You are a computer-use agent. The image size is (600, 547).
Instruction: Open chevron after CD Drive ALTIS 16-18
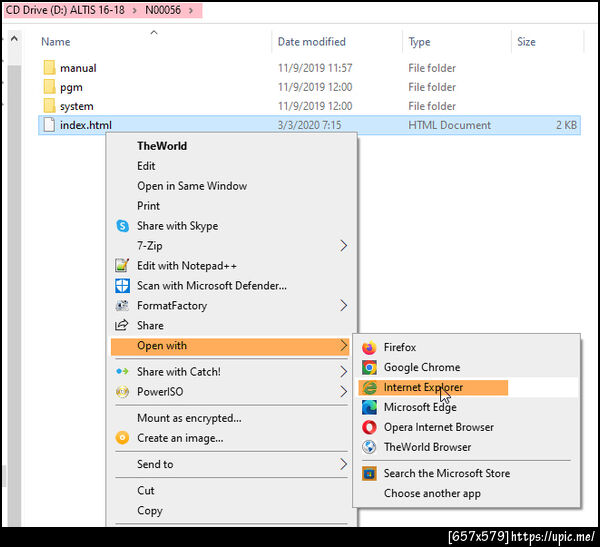click(134, 10)
